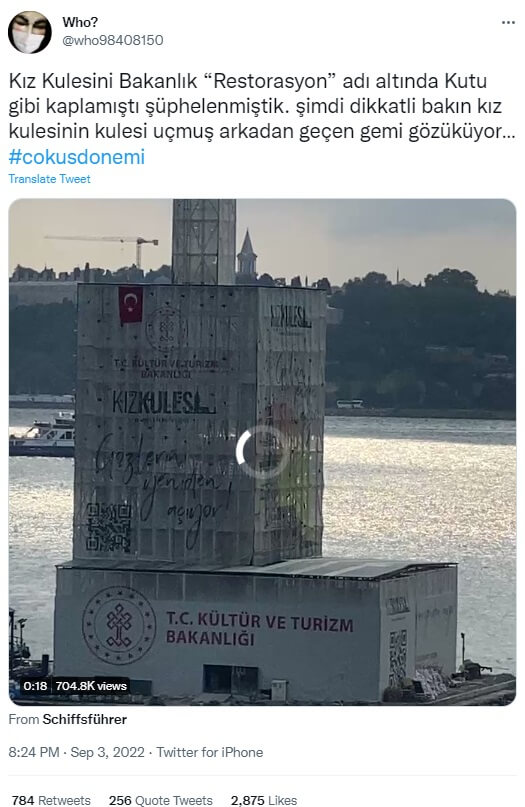Open the @who98408150 handle

click(113, 40)
